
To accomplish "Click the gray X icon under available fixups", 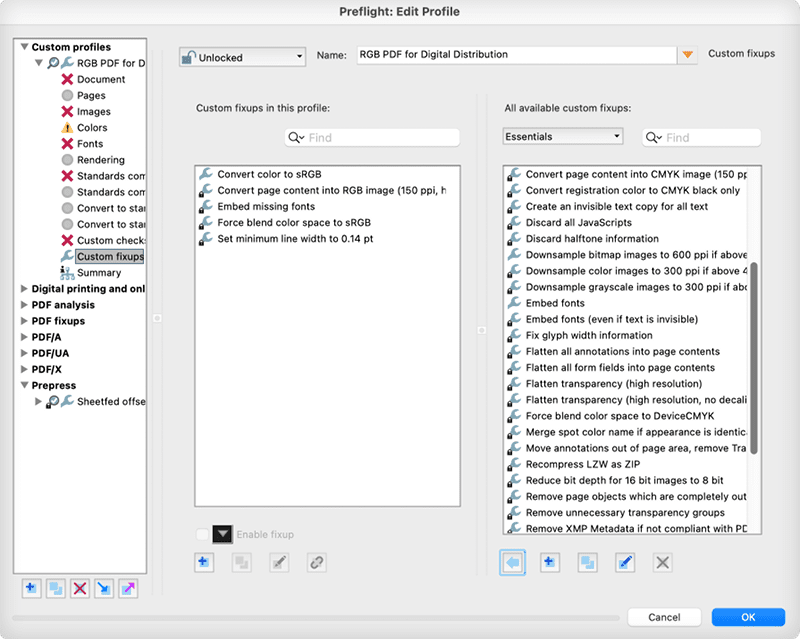I will [662, 563].
